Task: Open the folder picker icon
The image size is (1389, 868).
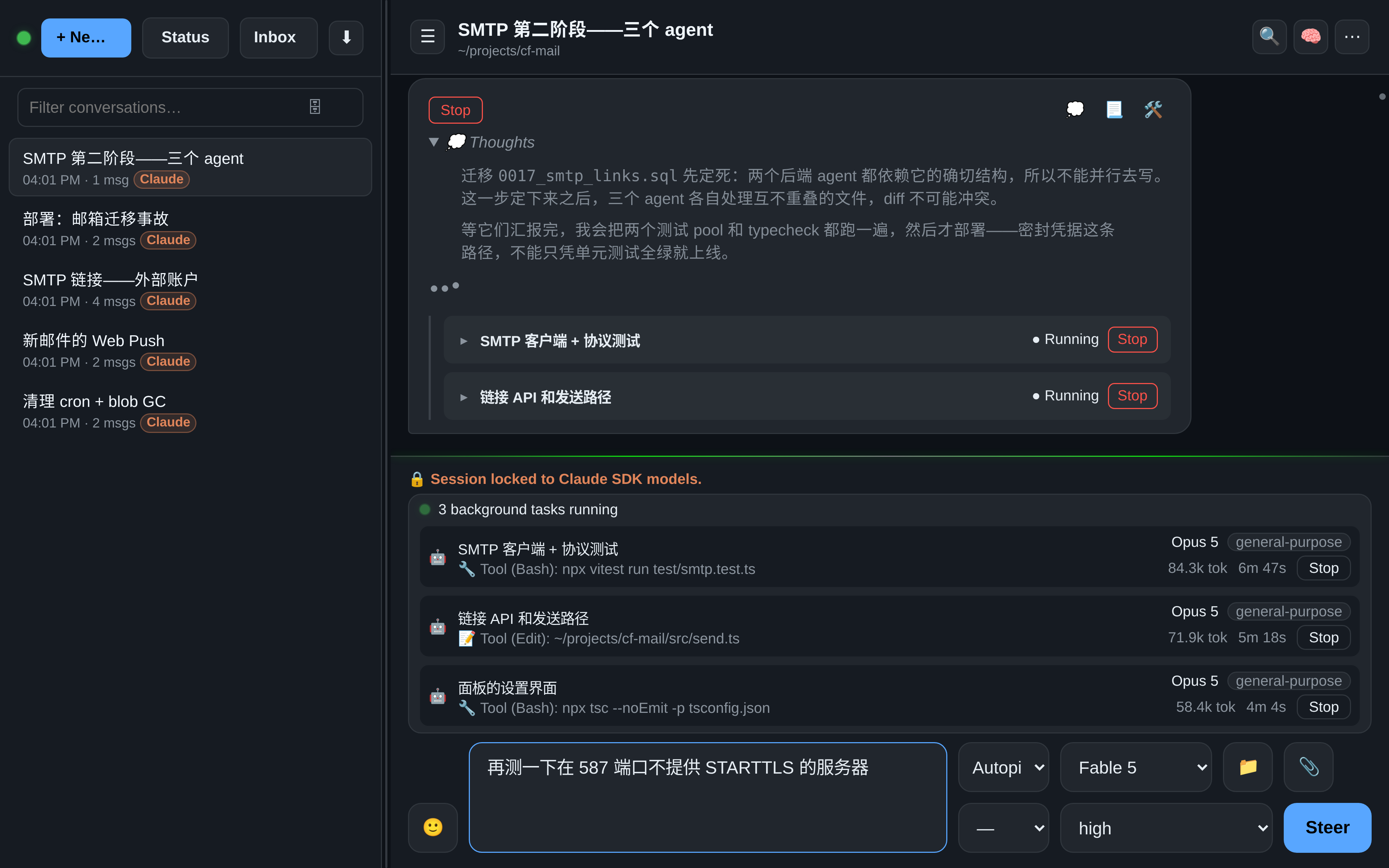Action: (1248, 767)
